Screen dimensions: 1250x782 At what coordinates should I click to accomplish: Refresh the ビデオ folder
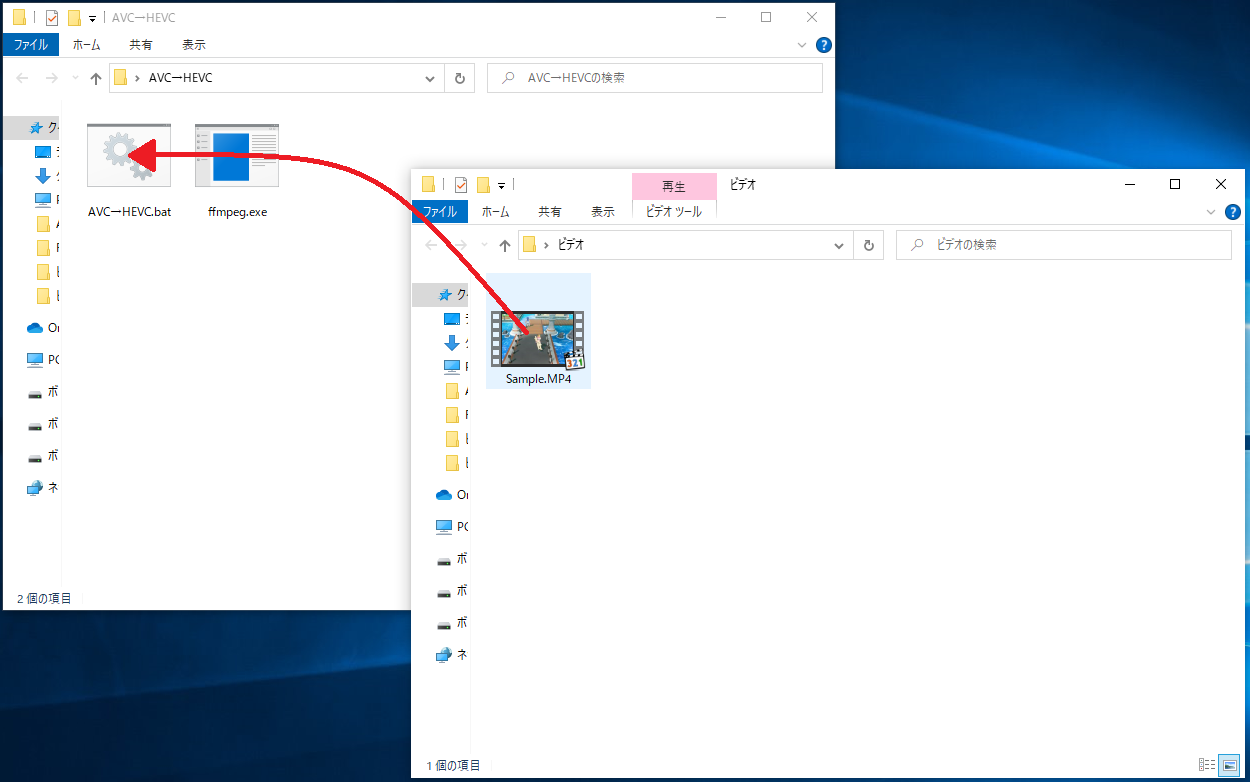[869, 245]
